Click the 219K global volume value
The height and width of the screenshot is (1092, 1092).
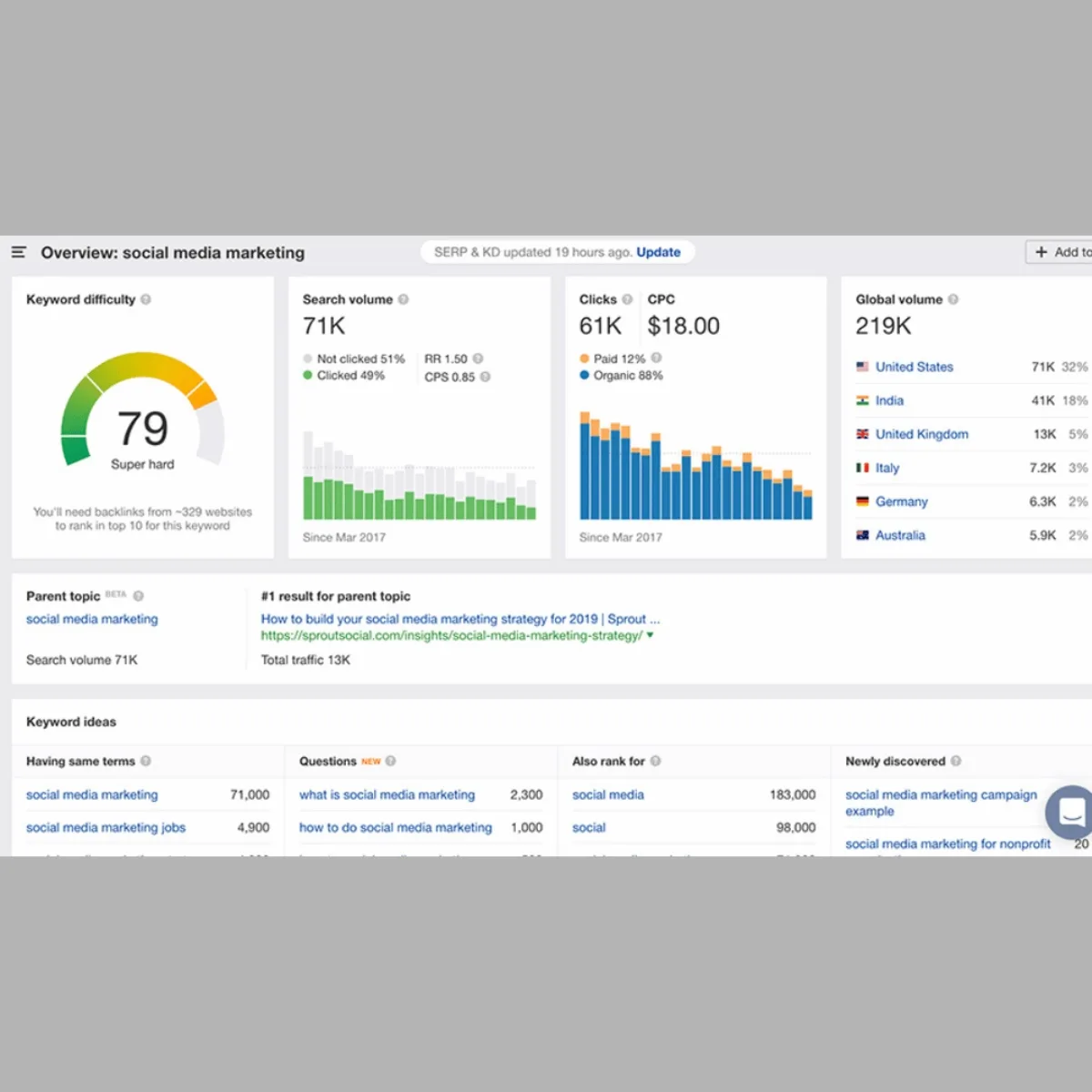883,326
